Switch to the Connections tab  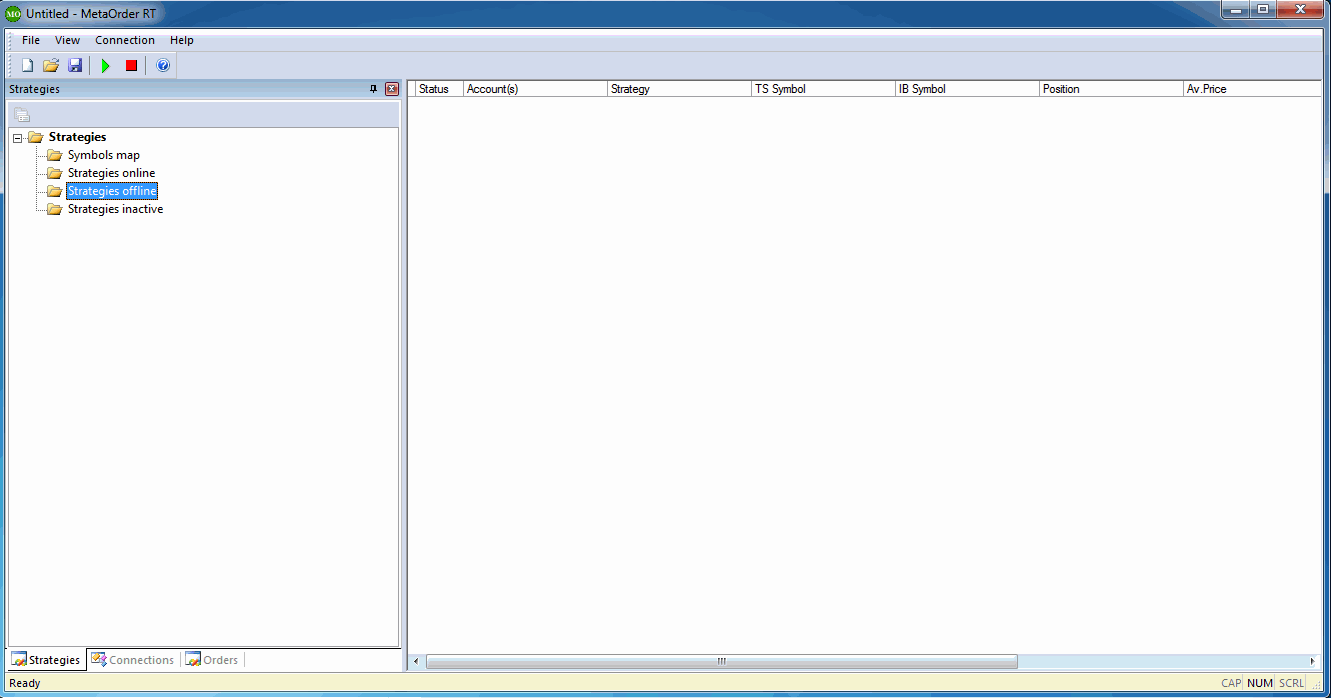click(x=133, y=660)
